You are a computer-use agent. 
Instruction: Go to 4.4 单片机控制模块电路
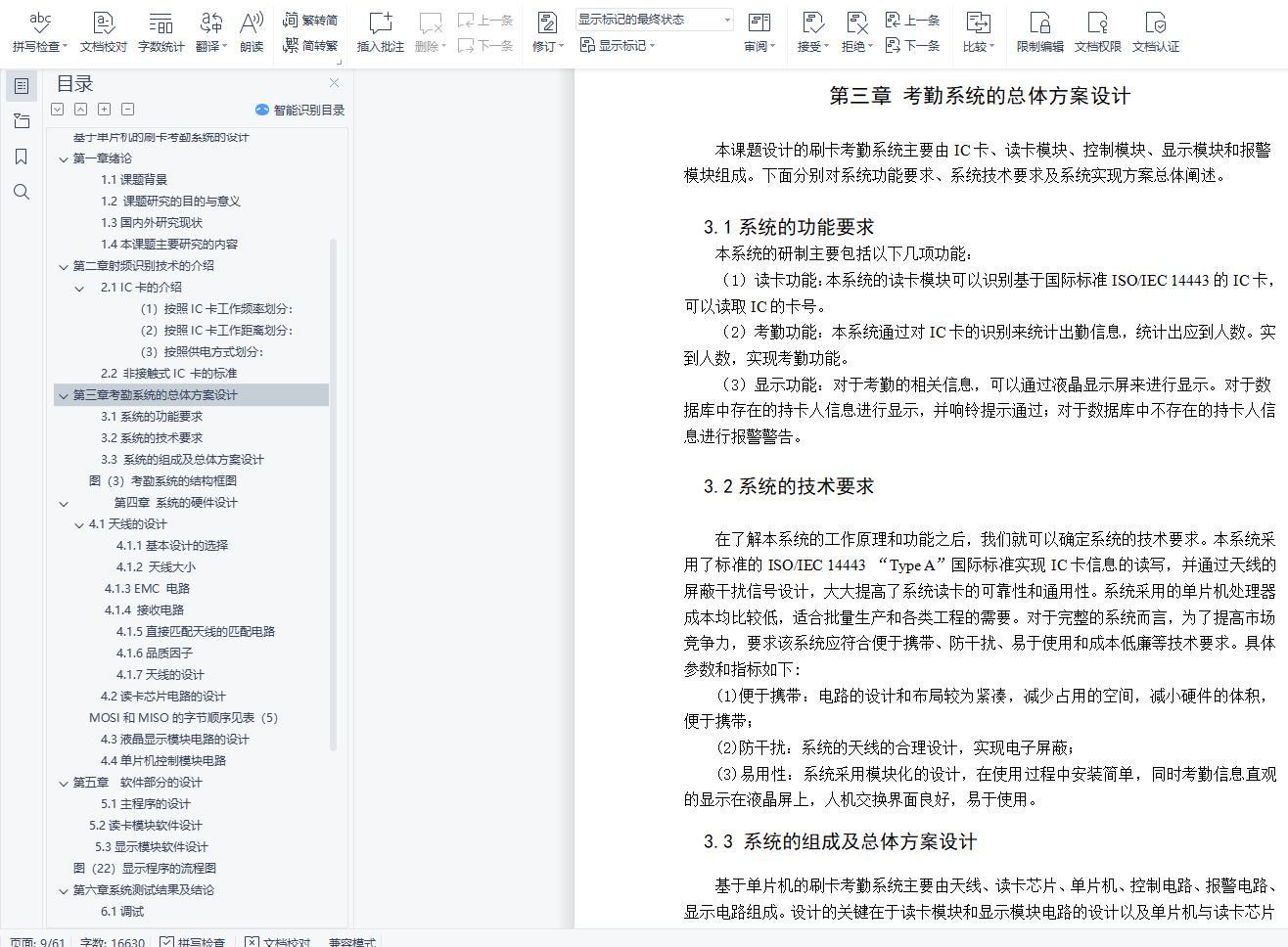pyautogui.click(x=162, y=761)
